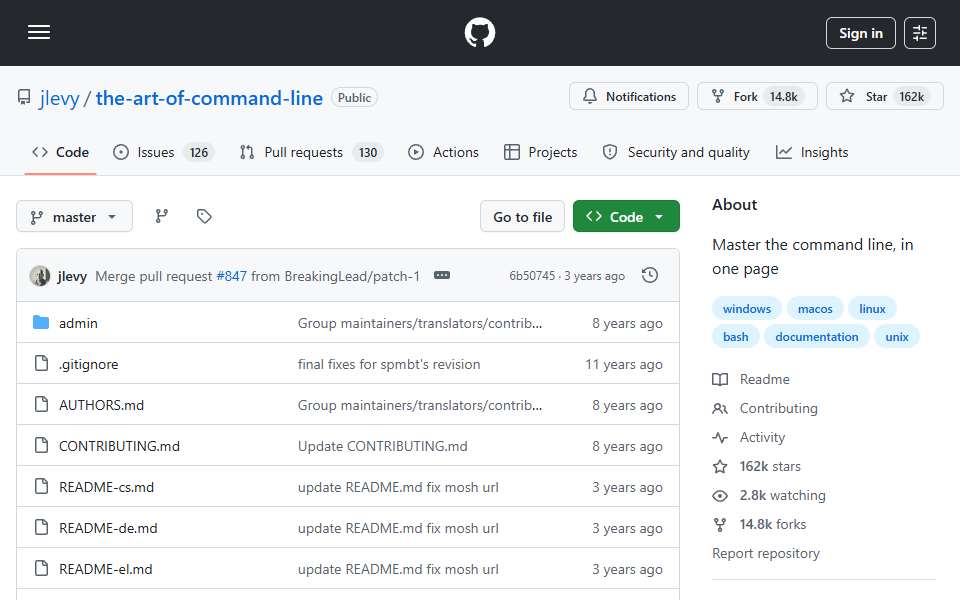View branches via the branch icon
The image size is (960, 600).
pyautogui.click(x=162, y=216)
